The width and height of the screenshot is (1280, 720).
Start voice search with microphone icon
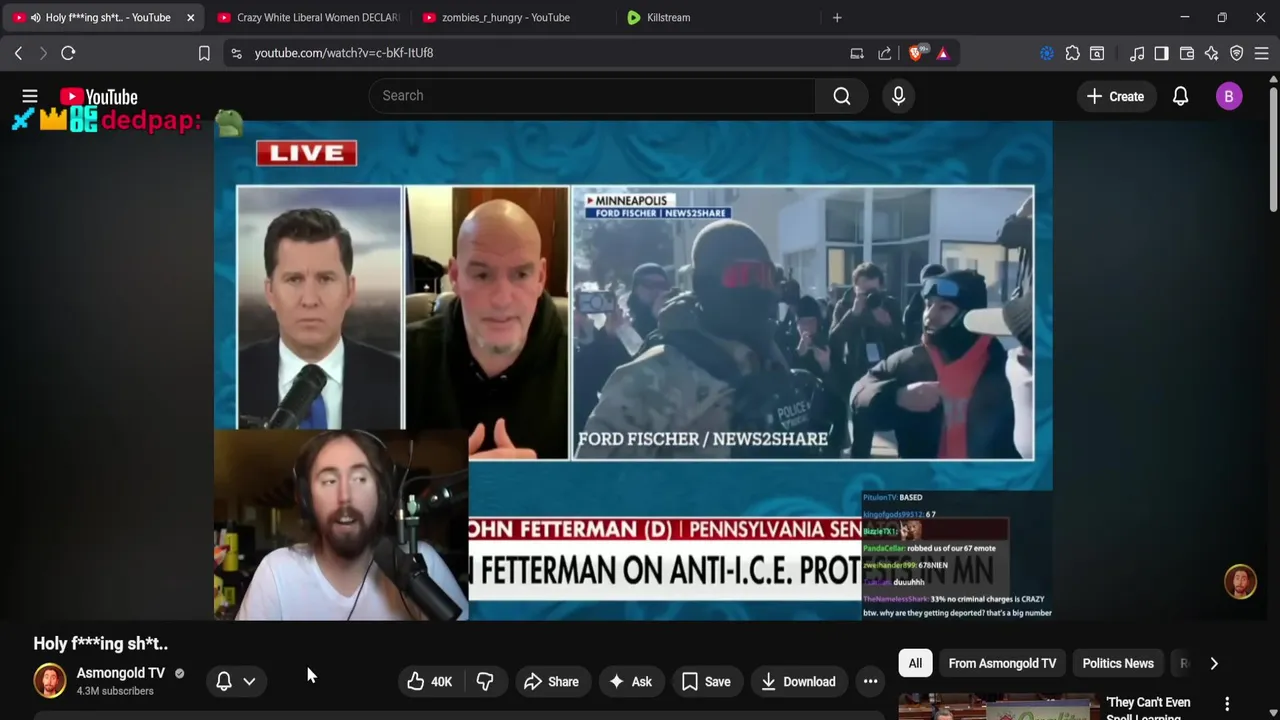898,96
